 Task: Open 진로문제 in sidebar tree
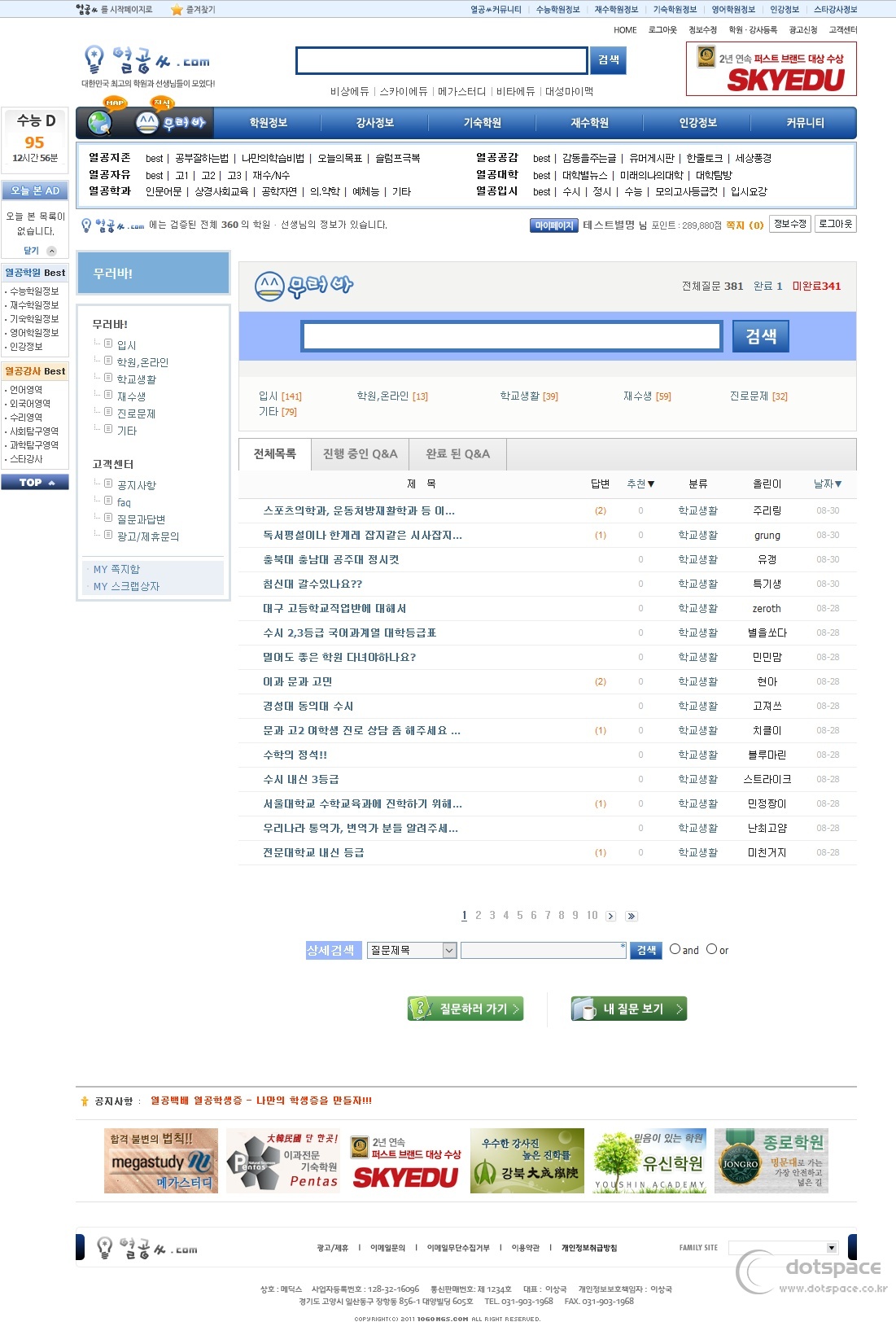[x=136, y=414]
